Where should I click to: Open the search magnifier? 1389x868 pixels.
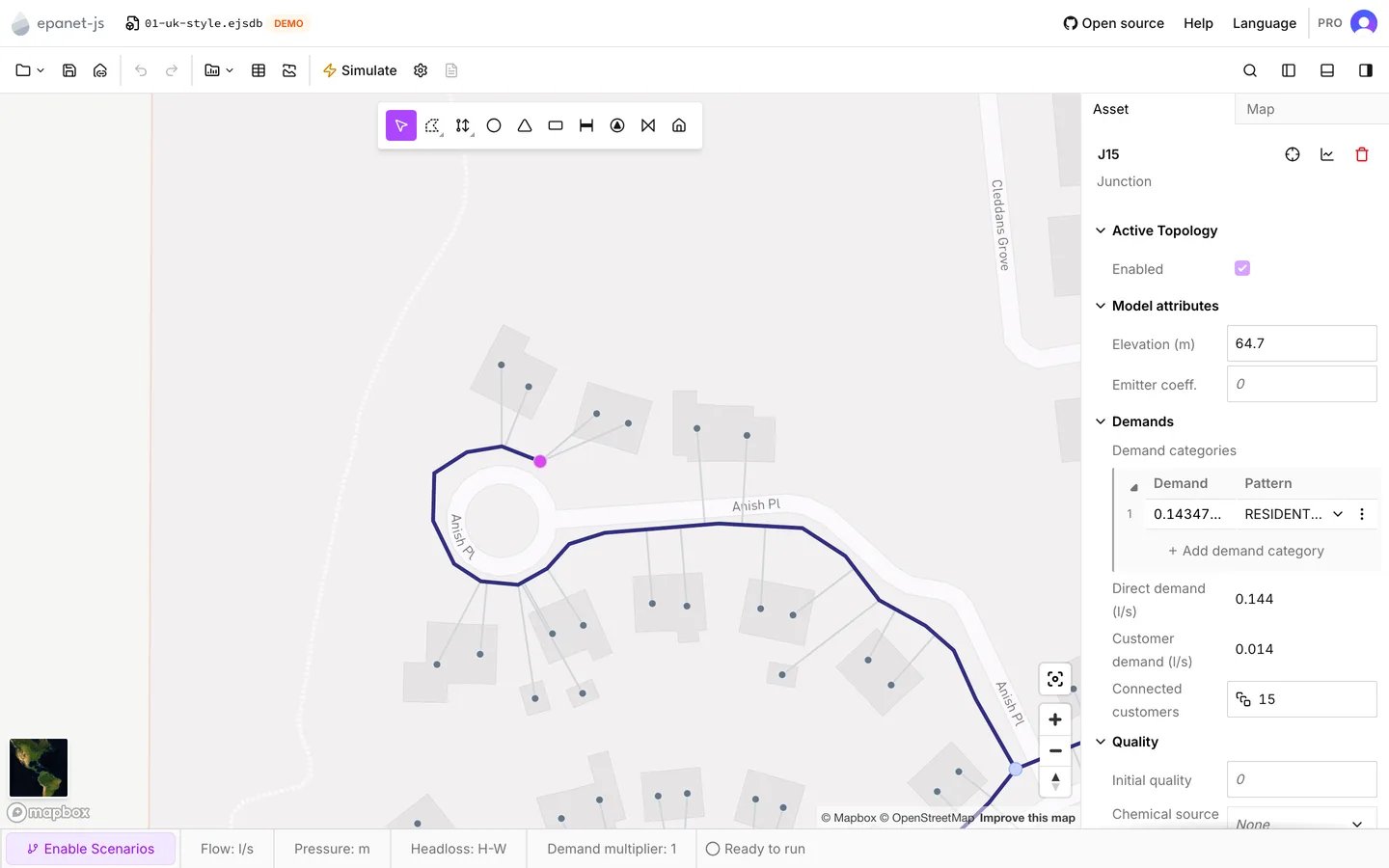pos(1250,70)
